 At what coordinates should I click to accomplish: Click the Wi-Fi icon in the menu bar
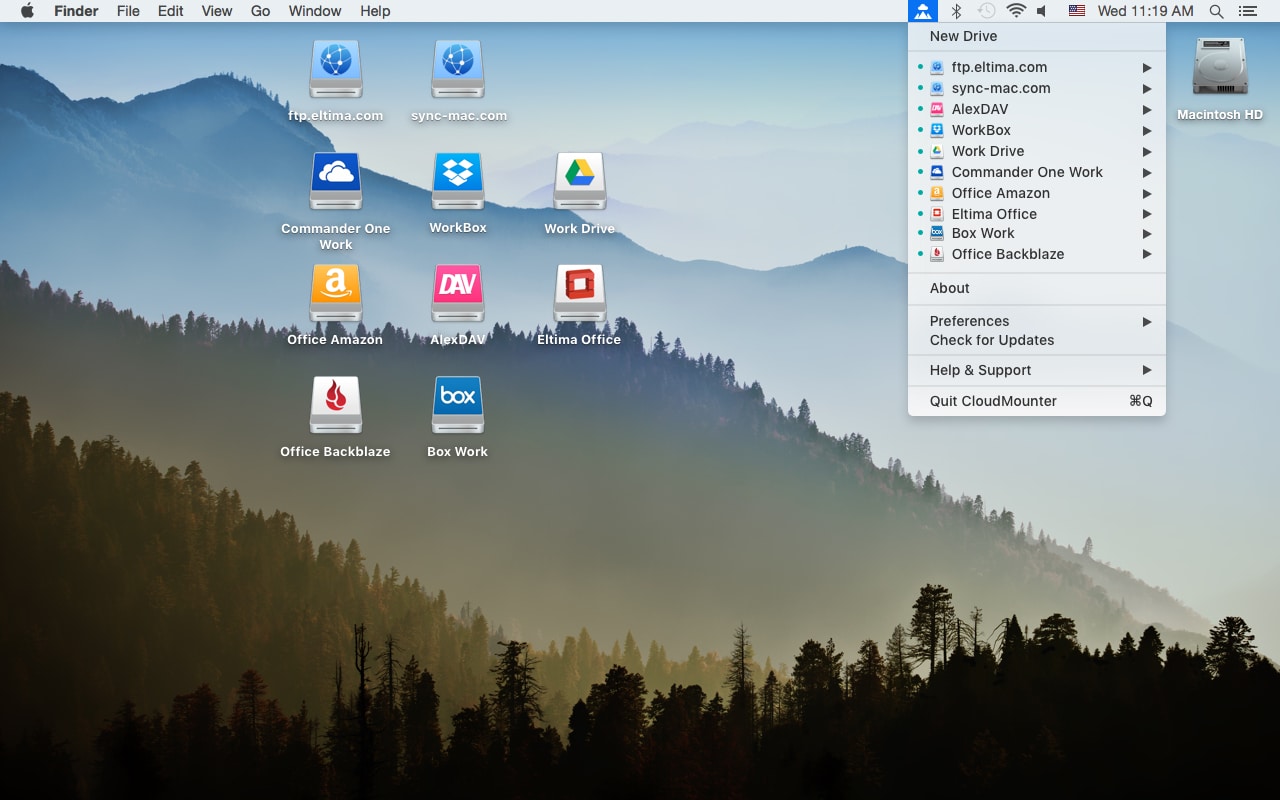[x=1017, y=11]
